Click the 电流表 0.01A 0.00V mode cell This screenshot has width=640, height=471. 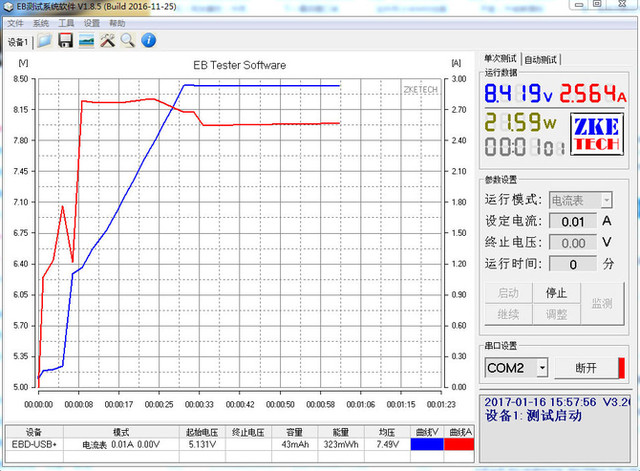pos(121,444)
